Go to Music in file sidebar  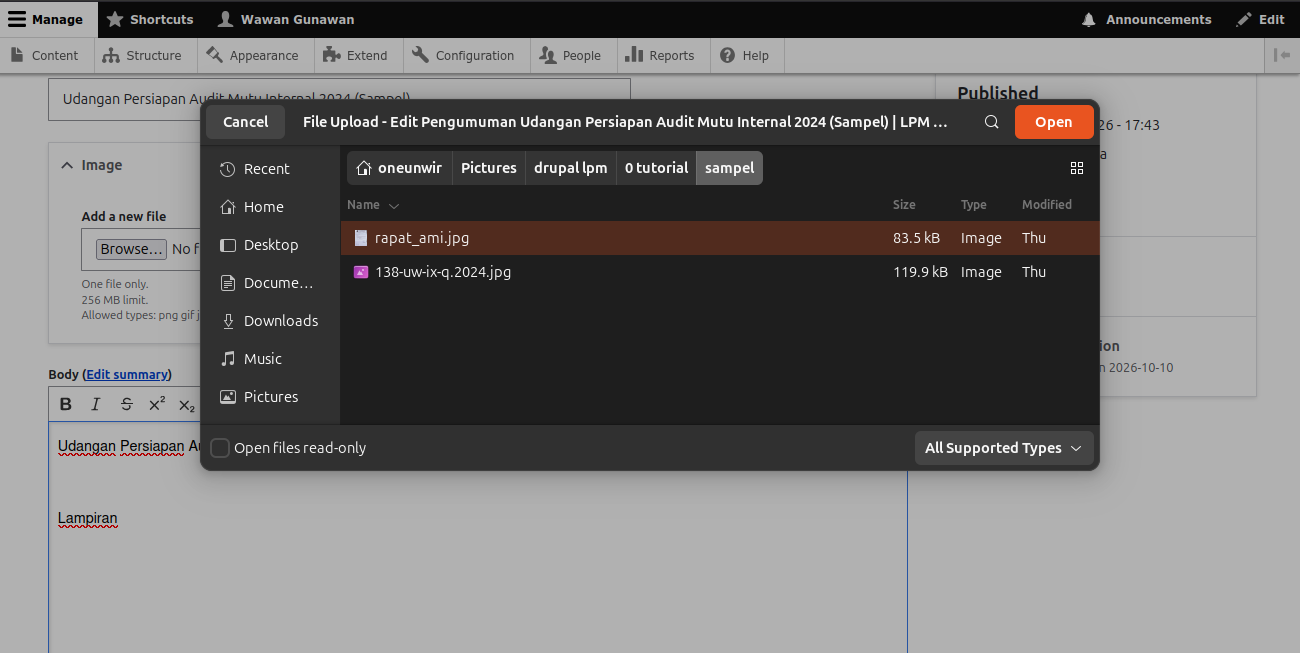tap(270, 359)
